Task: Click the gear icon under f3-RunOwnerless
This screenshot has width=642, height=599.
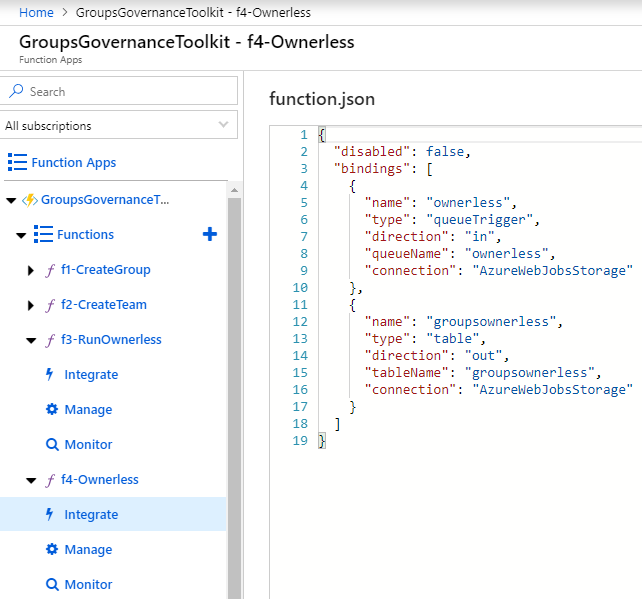Action: tap(52, 409)
